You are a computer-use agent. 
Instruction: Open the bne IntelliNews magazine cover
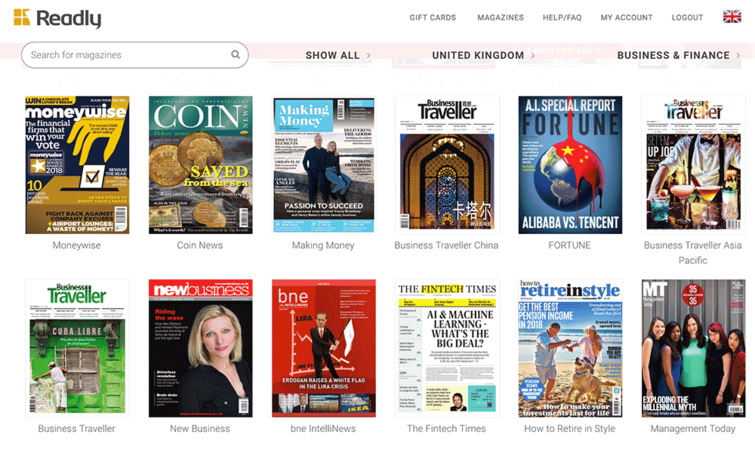tap(324, 348)
